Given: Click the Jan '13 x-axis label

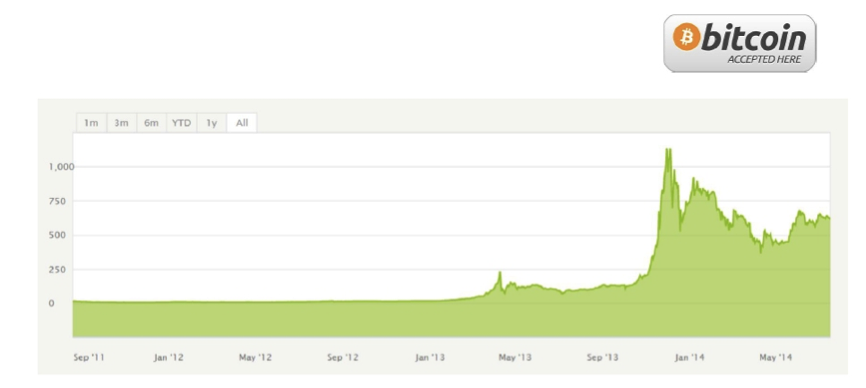Looking at the screenshot, I should click(430, 358).
